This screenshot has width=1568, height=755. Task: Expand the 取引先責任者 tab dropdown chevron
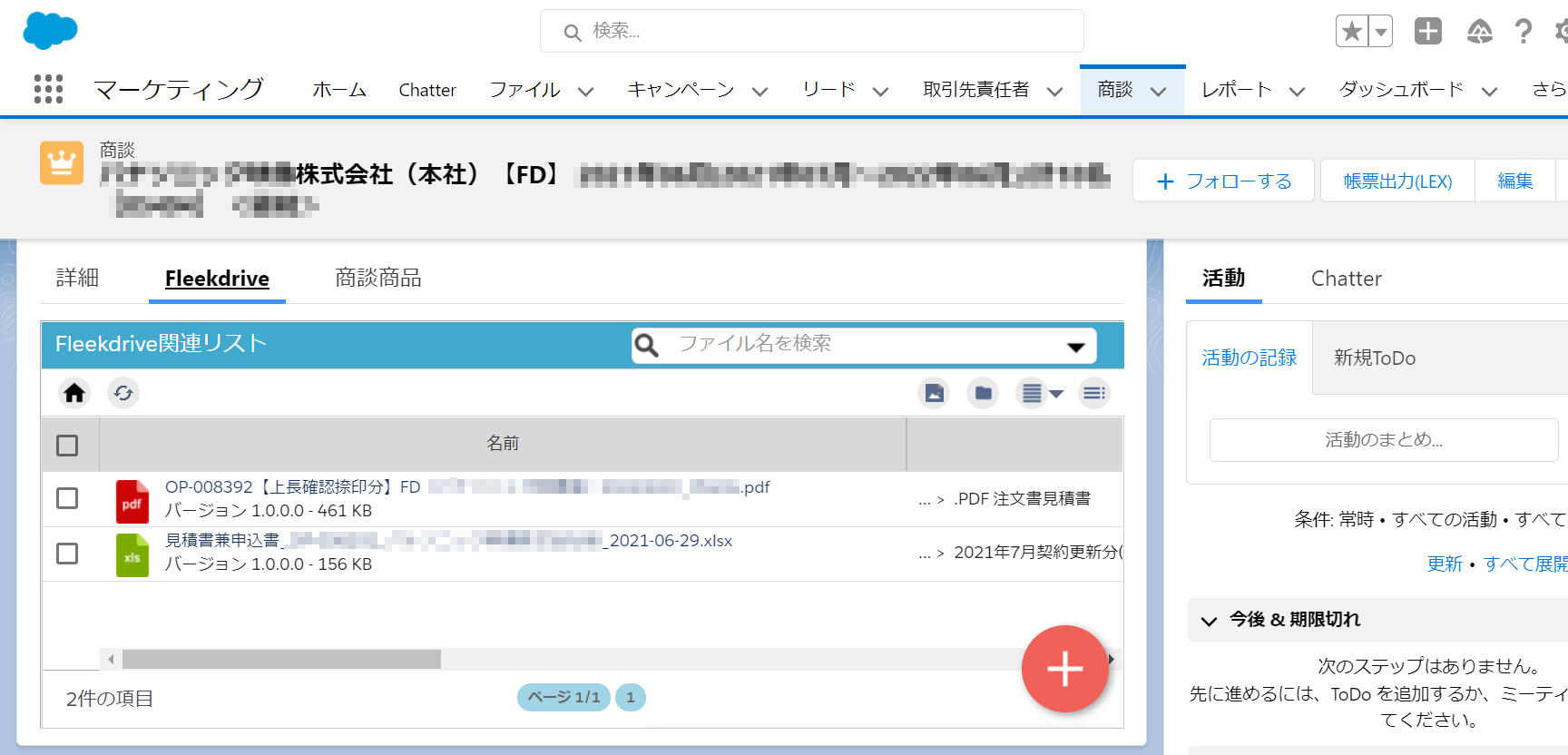[x=1054, y=92]
